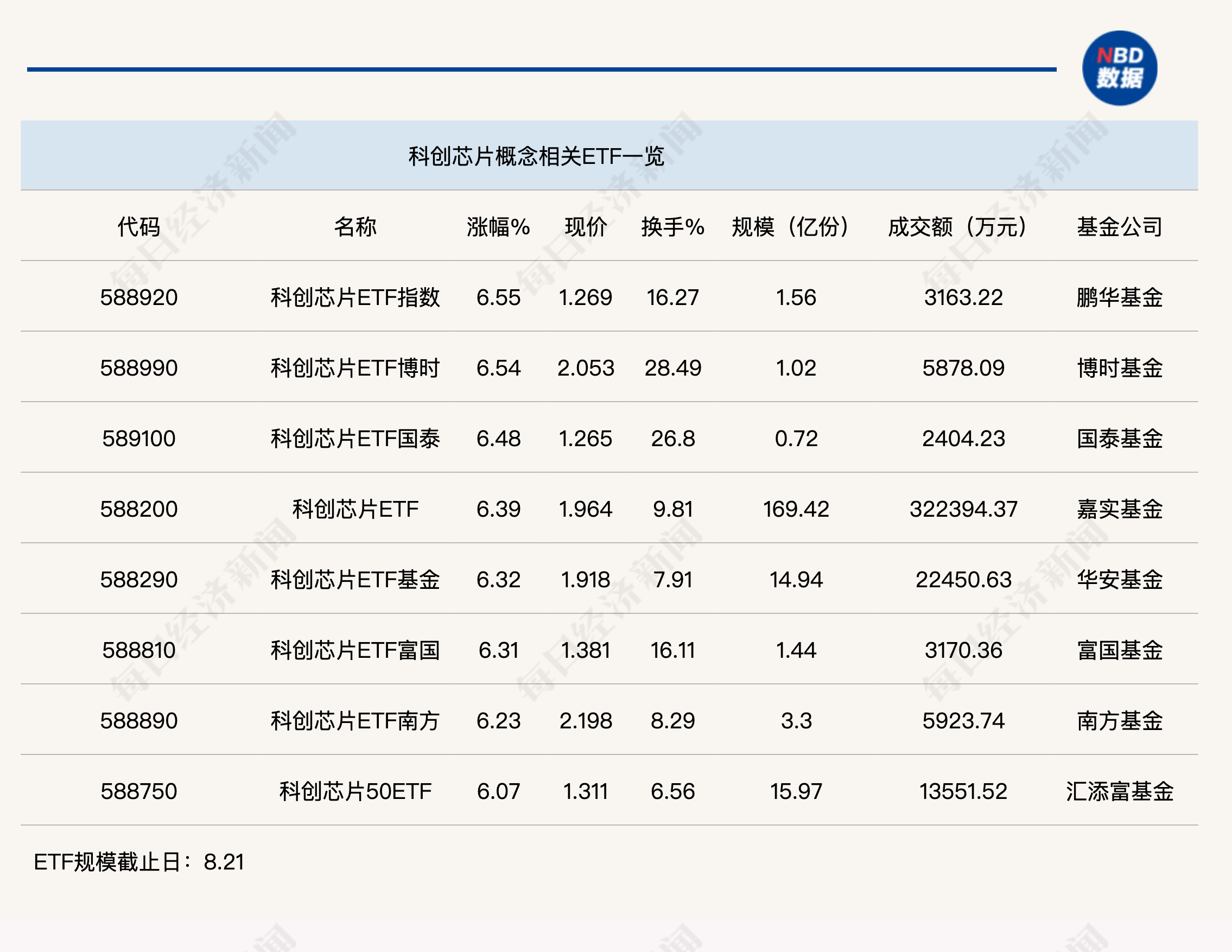The height and width of the screenshot is (952, 1232).
Task: Select the 322394.37 turnover value
Action: pyautogui.click(x=963, y=509)
